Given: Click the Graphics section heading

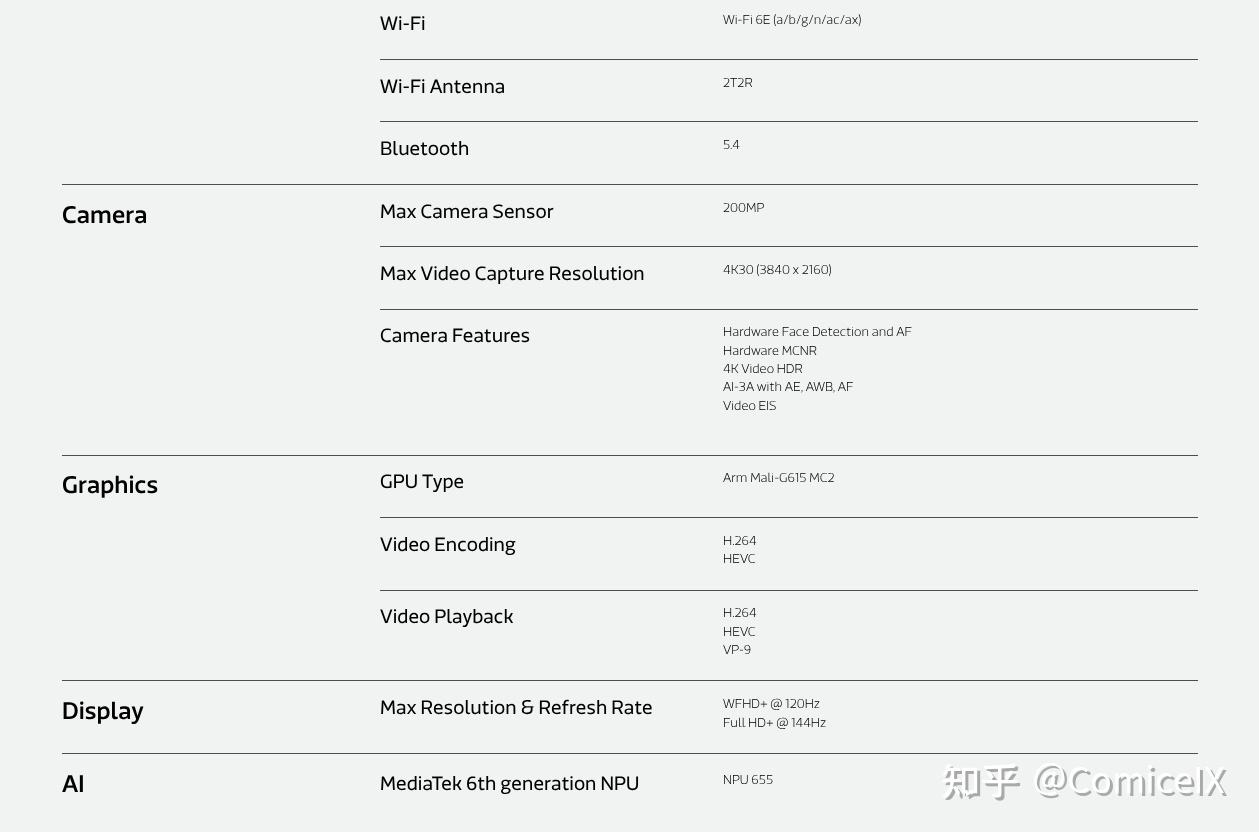Looking at the screenshot, I should (110, 485).
